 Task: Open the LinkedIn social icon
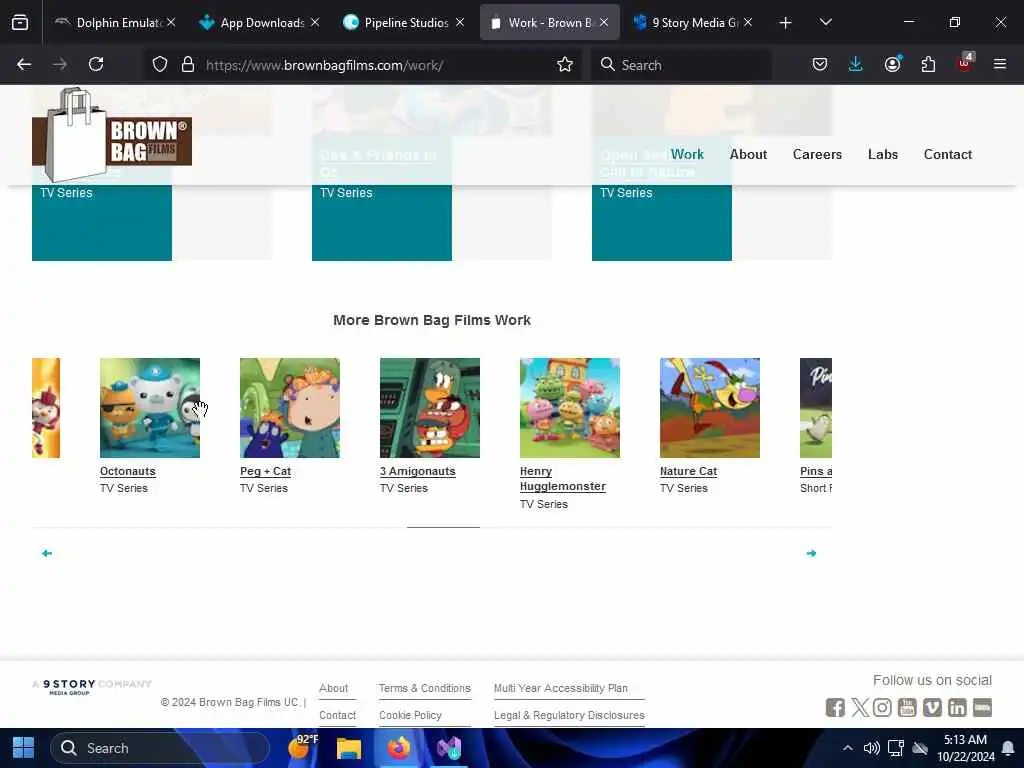click(957, 707)
